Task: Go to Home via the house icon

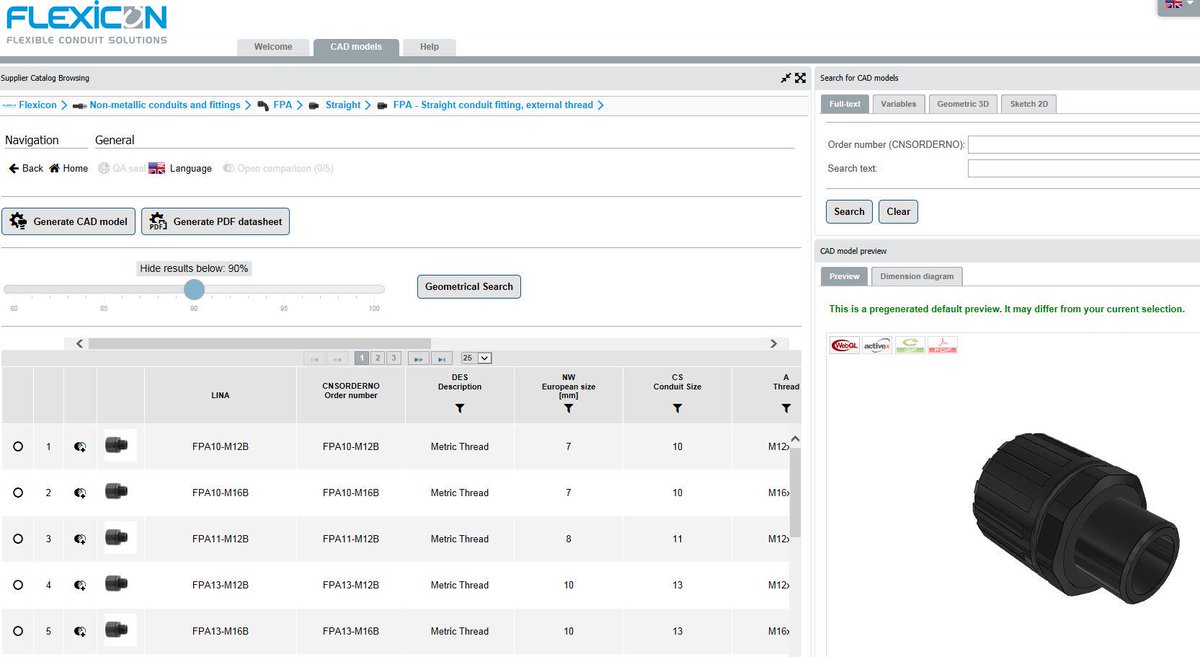Action: (55, 168)
